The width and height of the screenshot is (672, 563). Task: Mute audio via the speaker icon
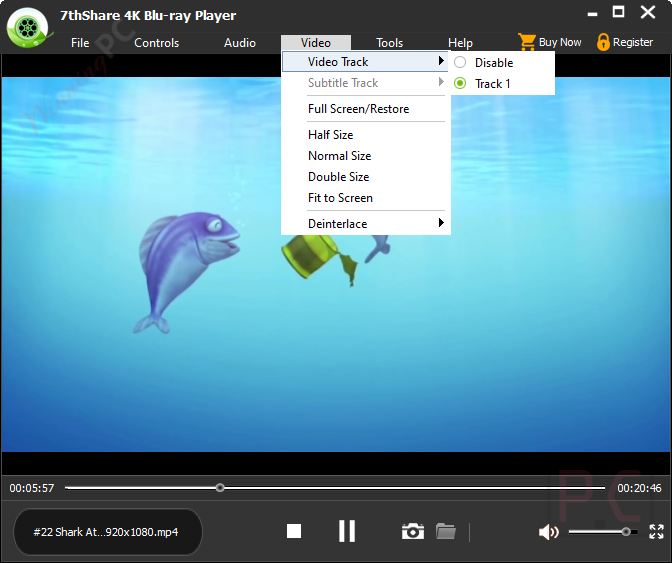549,532
